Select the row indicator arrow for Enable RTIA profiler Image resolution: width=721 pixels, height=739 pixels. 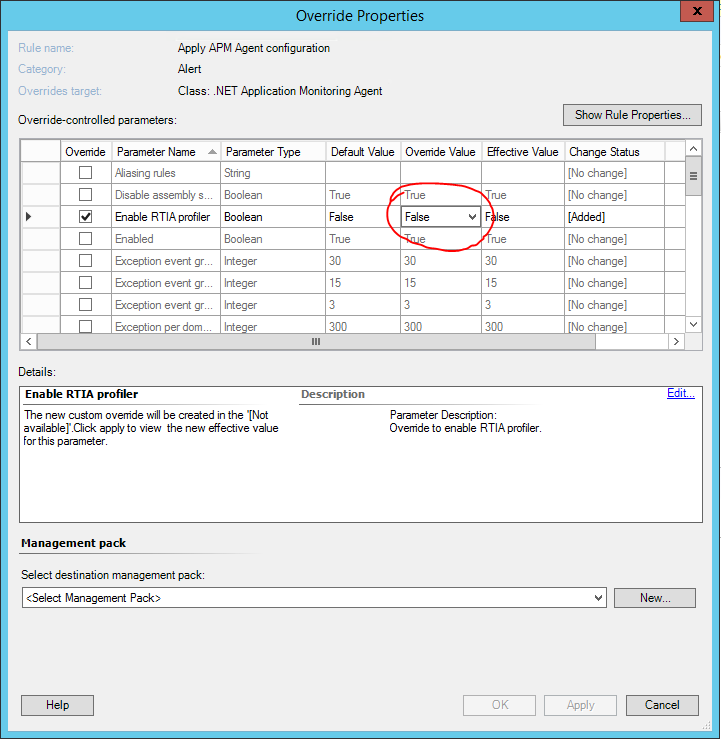point(29,217)
